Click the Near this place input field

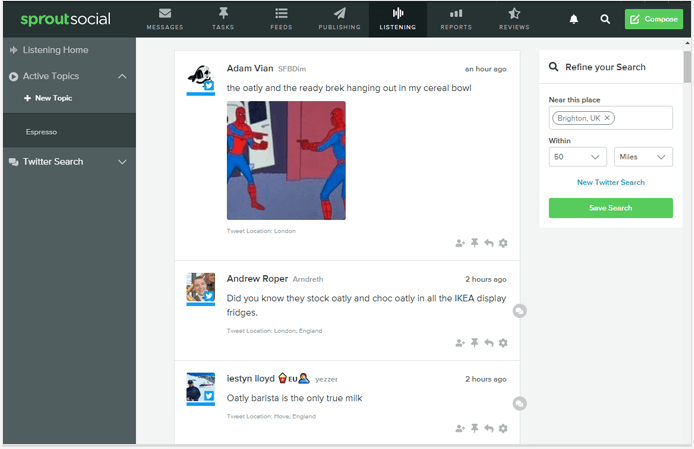[x=610, y=118]
